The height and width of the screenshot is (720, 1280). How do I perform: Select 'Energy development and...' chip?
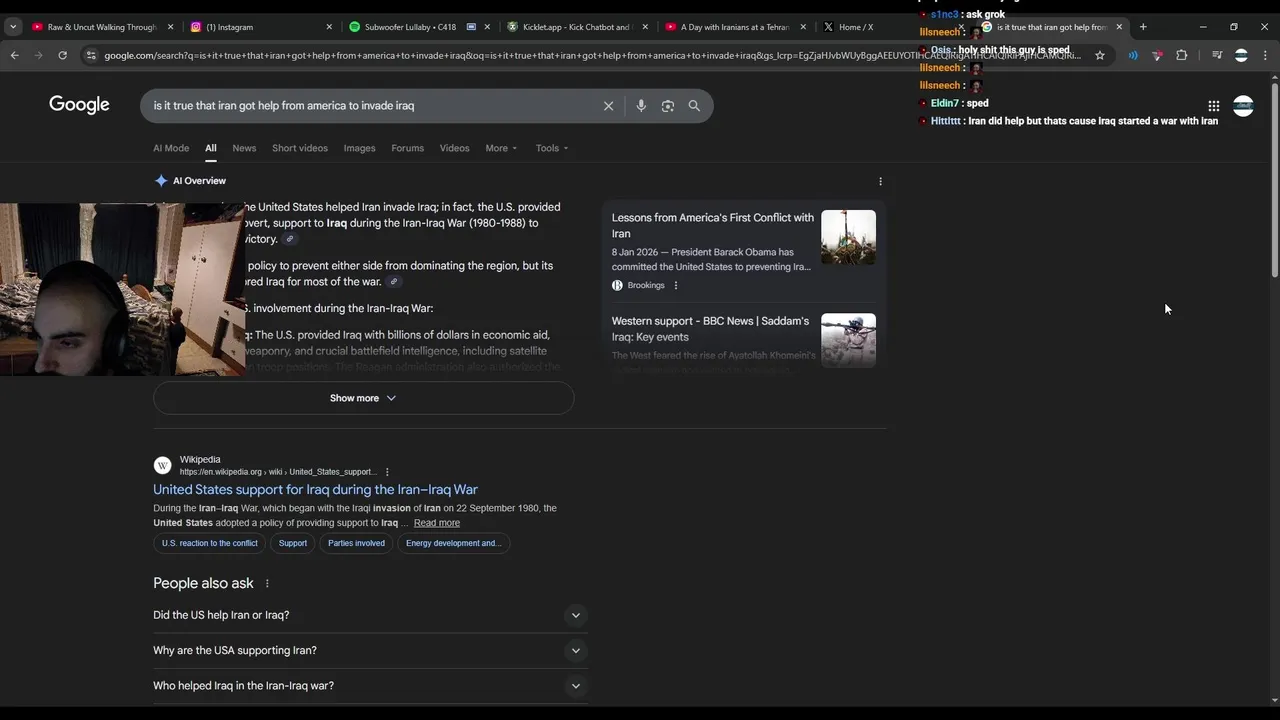[453, 543]
